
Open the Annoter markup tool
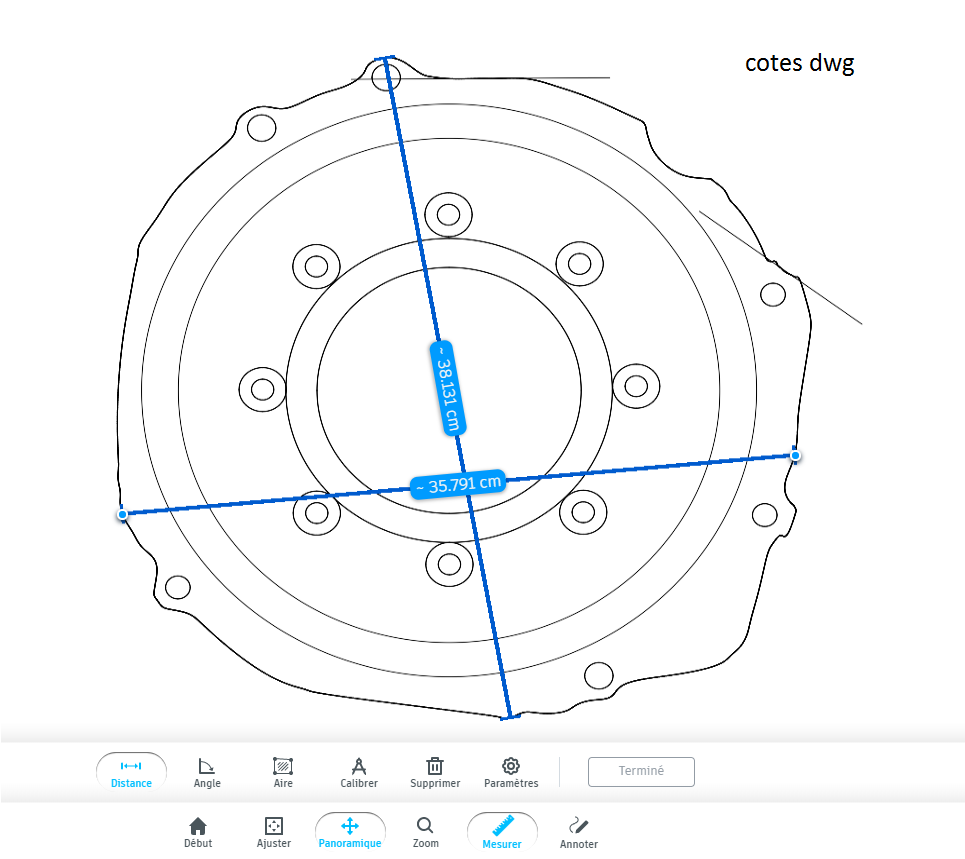(579, 833)
